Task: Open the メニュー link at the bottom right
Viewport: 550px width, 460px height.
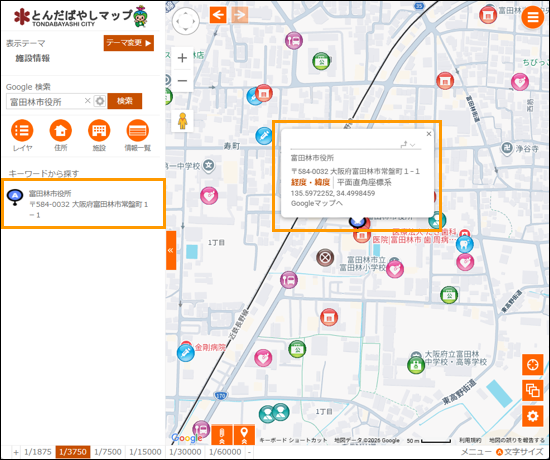Action: [476, 452]
